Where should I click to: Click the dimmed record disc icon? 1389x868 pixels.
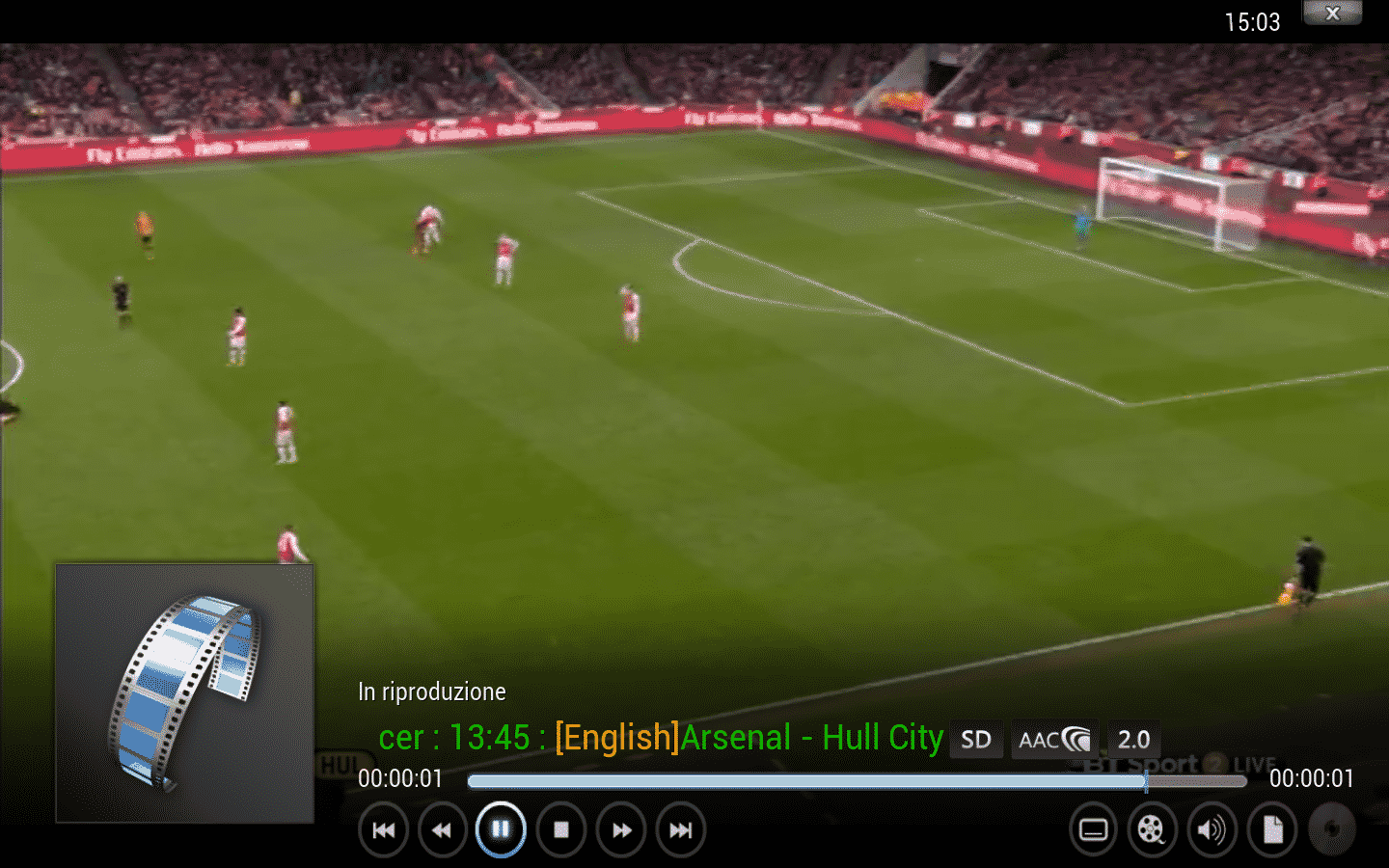tap(1332, 829)
